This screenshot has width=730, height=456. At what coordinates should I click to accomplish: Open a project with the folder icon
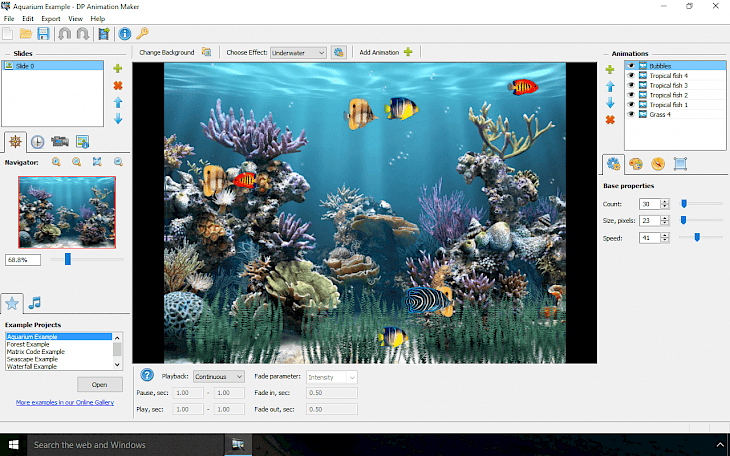26,34
